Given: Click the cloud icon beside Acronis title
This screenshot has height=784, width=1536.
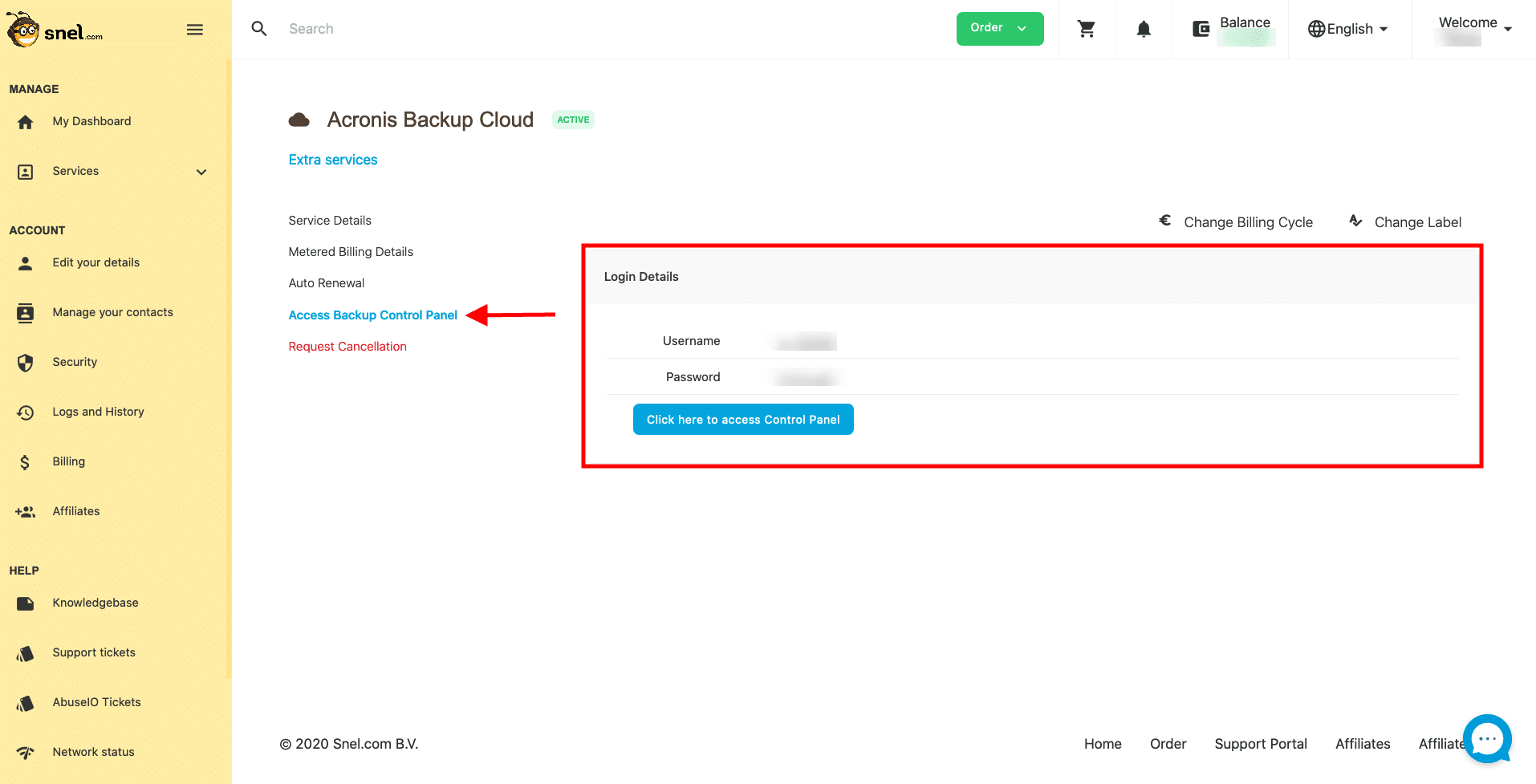Looking at the screenshot, I should click(299, 120).
